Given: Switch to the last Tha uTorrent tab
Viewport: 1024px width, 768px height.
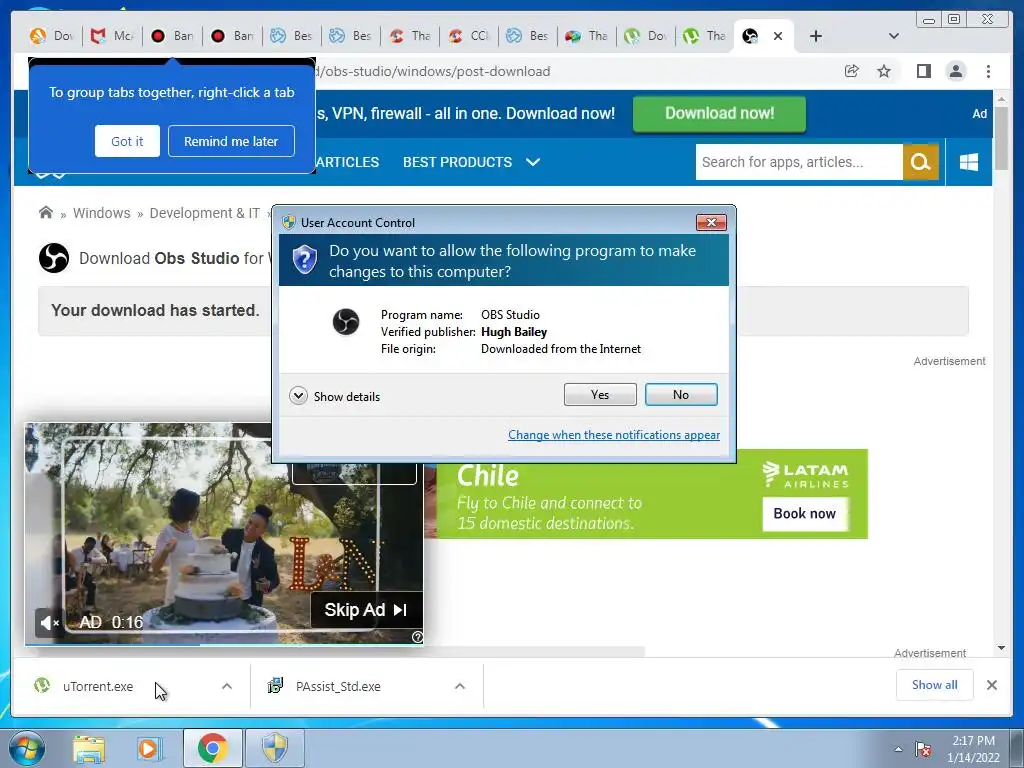Looking at the screenshot, I should pyautogui.click(x=704, y=36).
